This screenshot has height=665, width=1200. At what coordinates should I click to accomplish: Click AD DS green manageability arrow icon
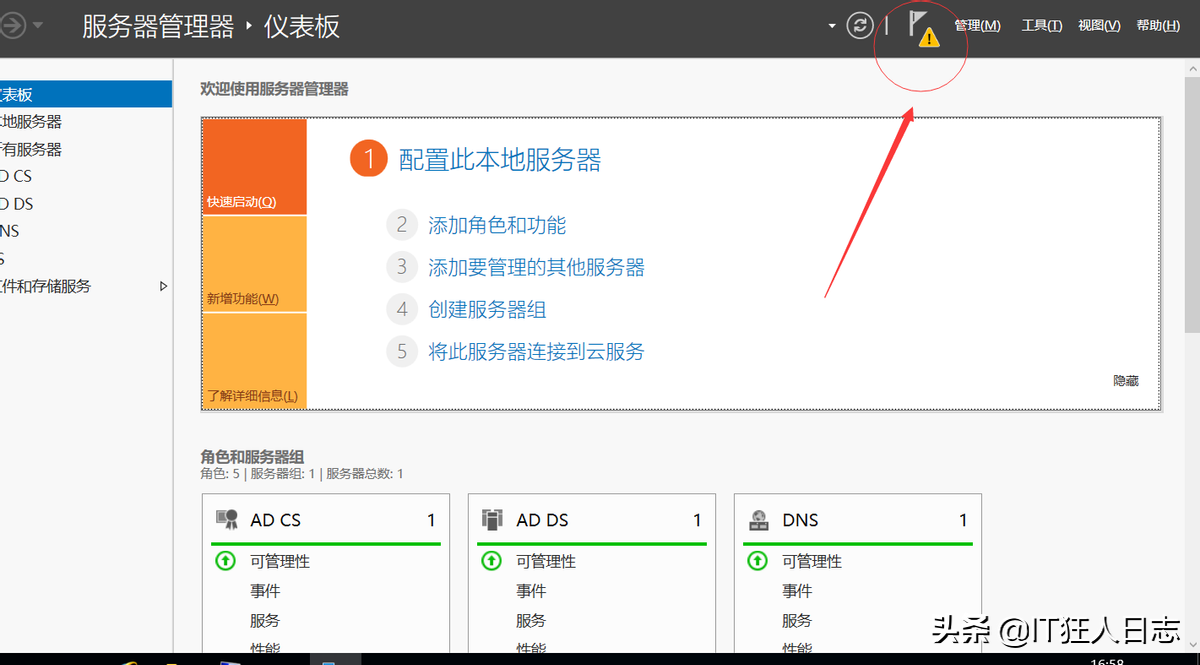click(x=491, y=561)
